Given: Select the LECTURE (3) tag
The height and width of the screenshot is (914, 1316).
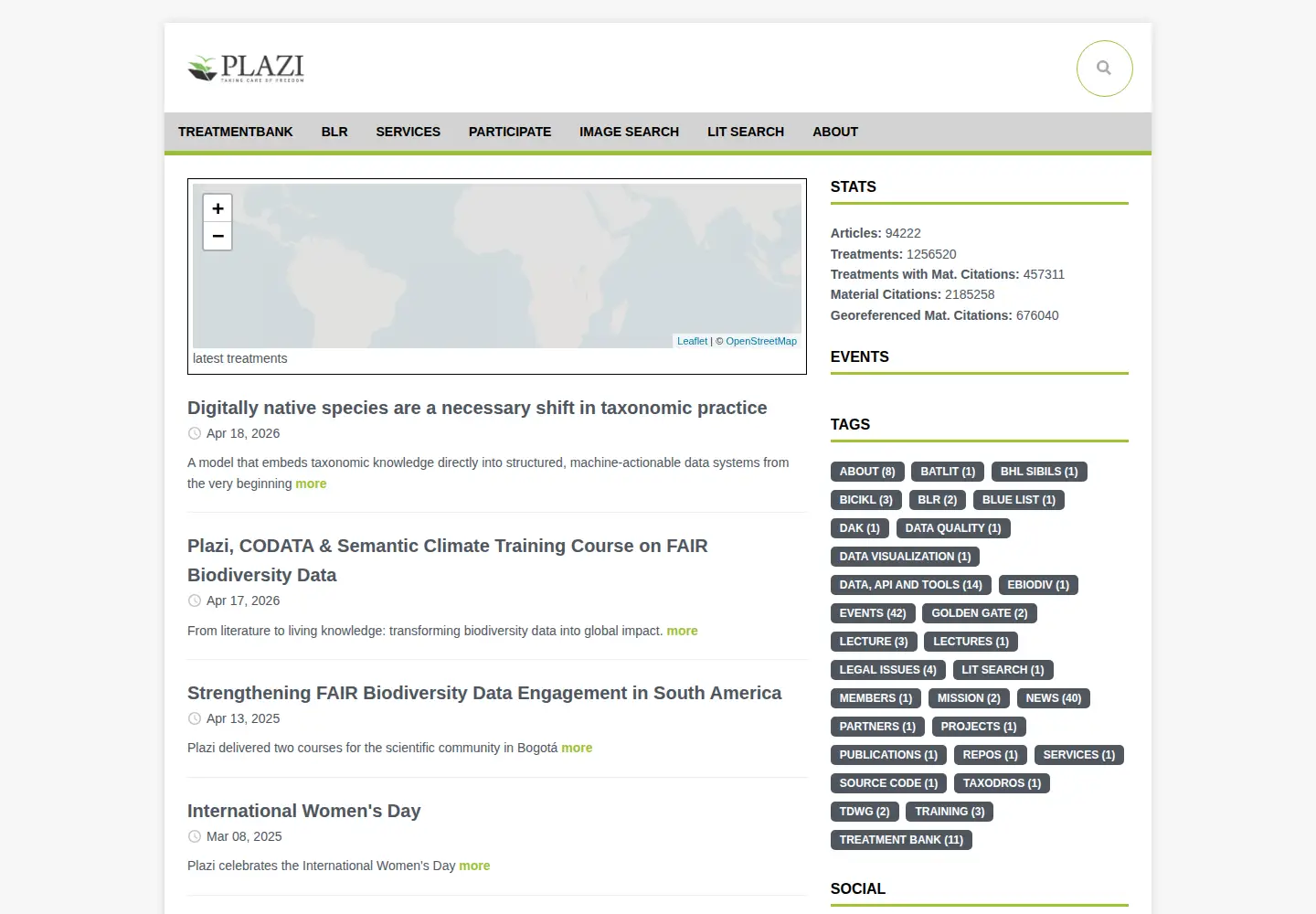Looking at the screenshot, I should (x=874, y=642).
